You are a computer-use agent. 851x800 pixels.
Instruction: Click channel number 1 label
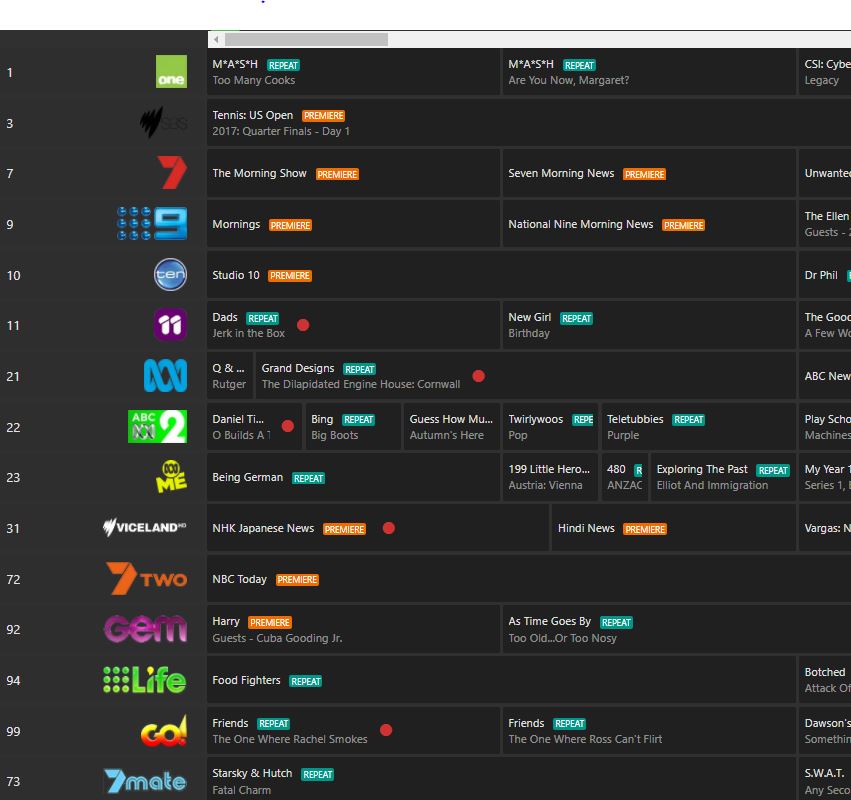tap(10, 72)
